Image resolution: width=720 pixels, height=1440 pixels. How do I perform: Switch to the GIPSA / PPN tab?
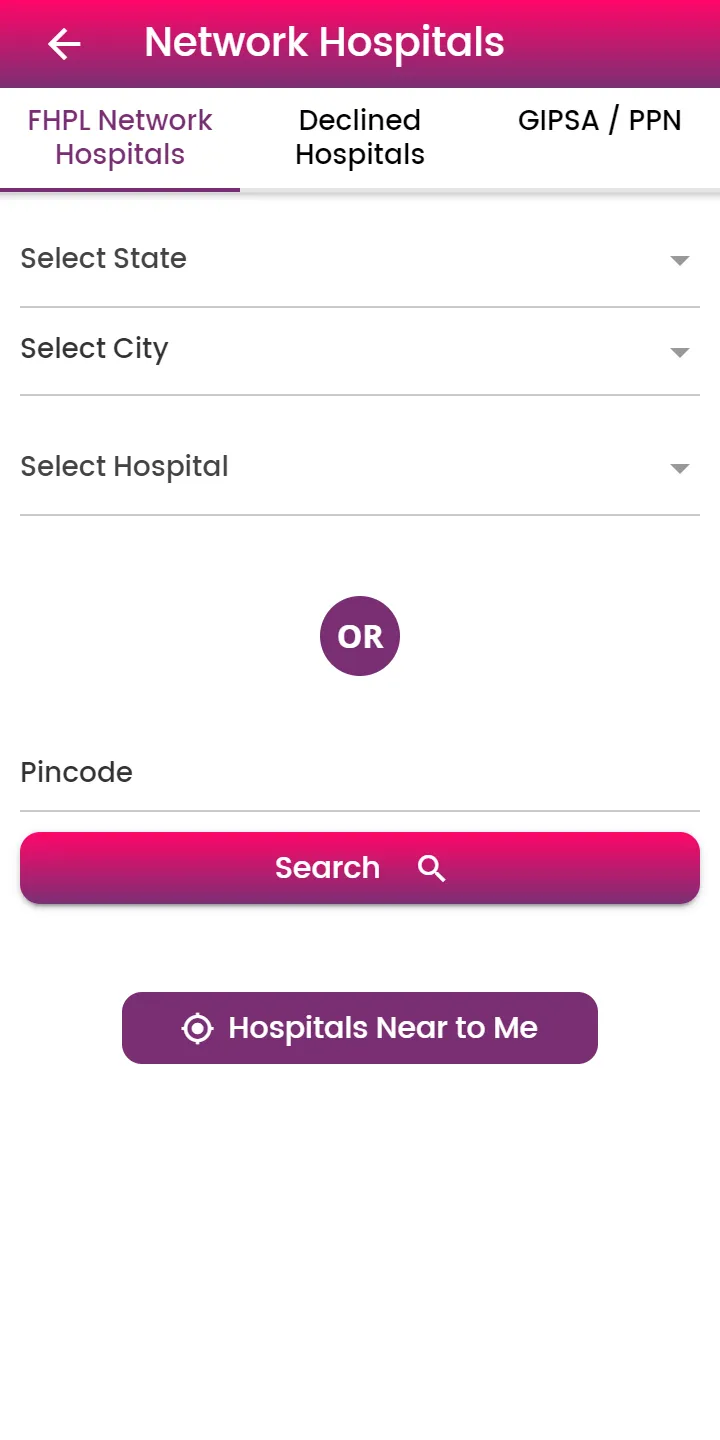tap(599, 121)
